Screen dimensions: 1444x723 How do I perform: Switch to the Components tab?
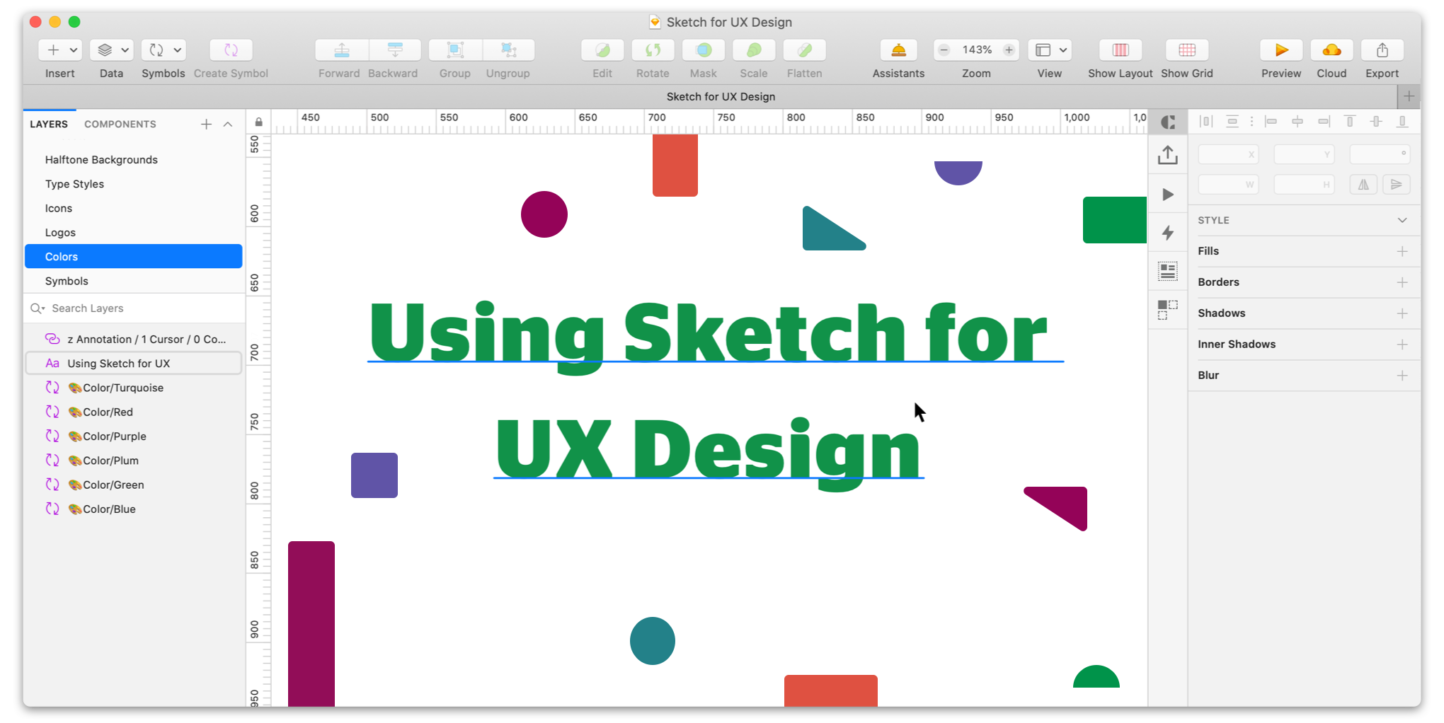click(120, 123)
